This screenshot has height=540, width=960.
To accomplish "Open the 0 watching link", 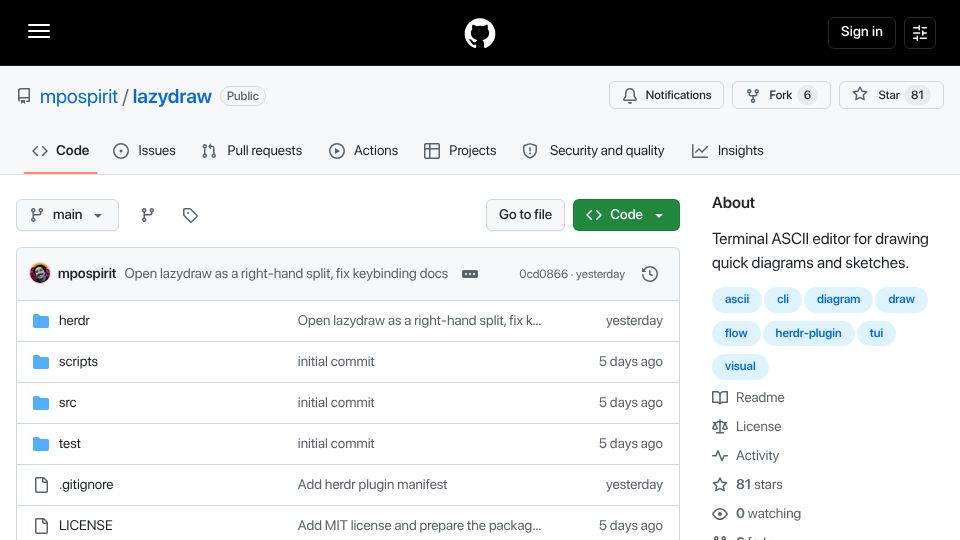I will point(756,514).
